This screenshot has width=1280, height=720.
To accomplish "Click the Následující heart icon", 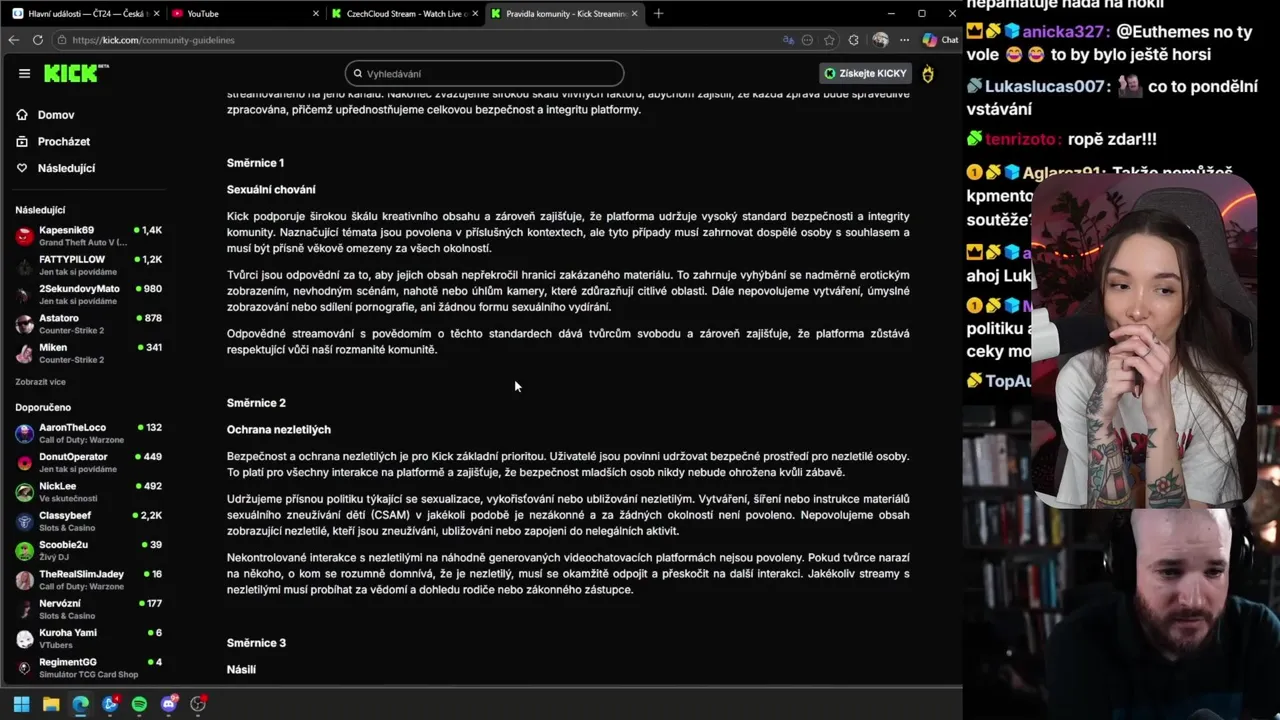I will tap(22, 168).
